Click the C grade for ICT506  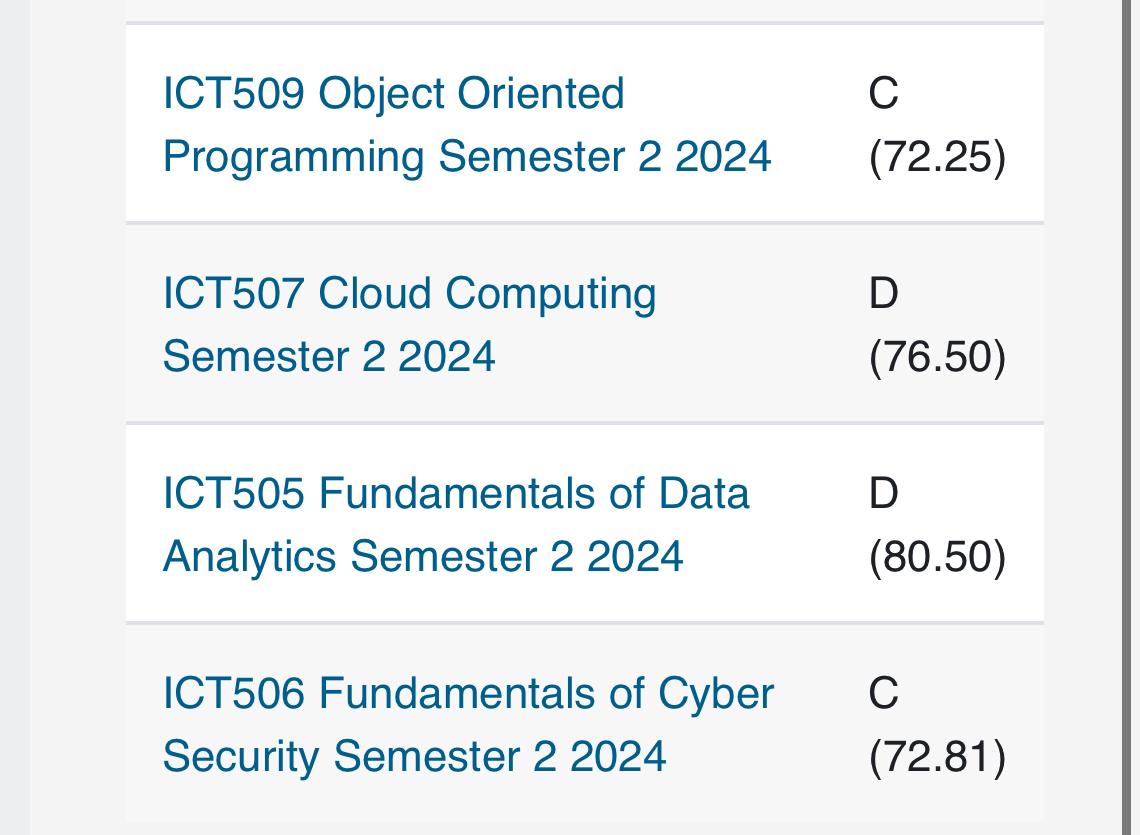pos(883,693)
